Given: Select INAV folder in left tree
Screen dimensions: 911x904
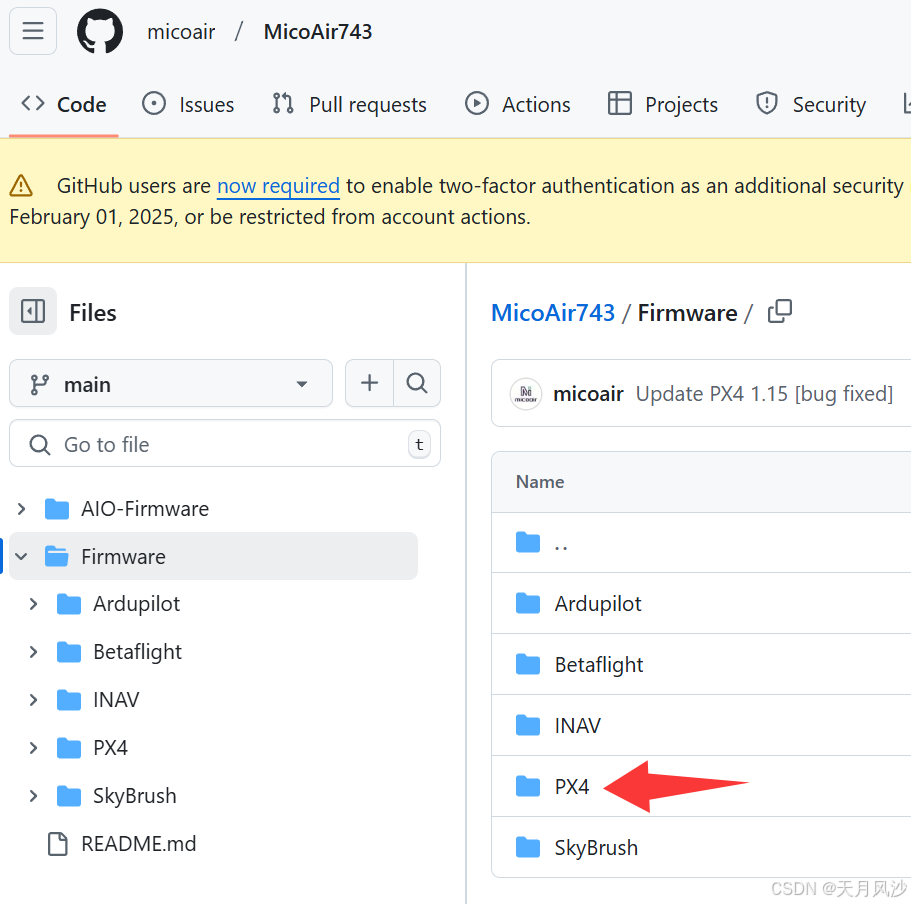Looking at the screenshot, I should click(x=116, y=699).
